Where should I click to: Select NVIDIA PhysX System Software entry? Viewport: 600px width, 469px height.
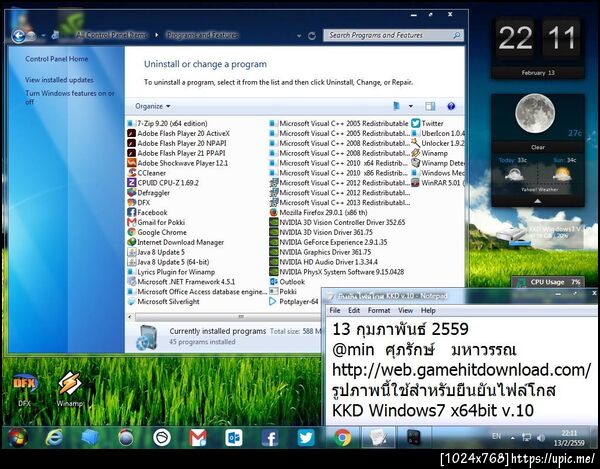[337, 272]
